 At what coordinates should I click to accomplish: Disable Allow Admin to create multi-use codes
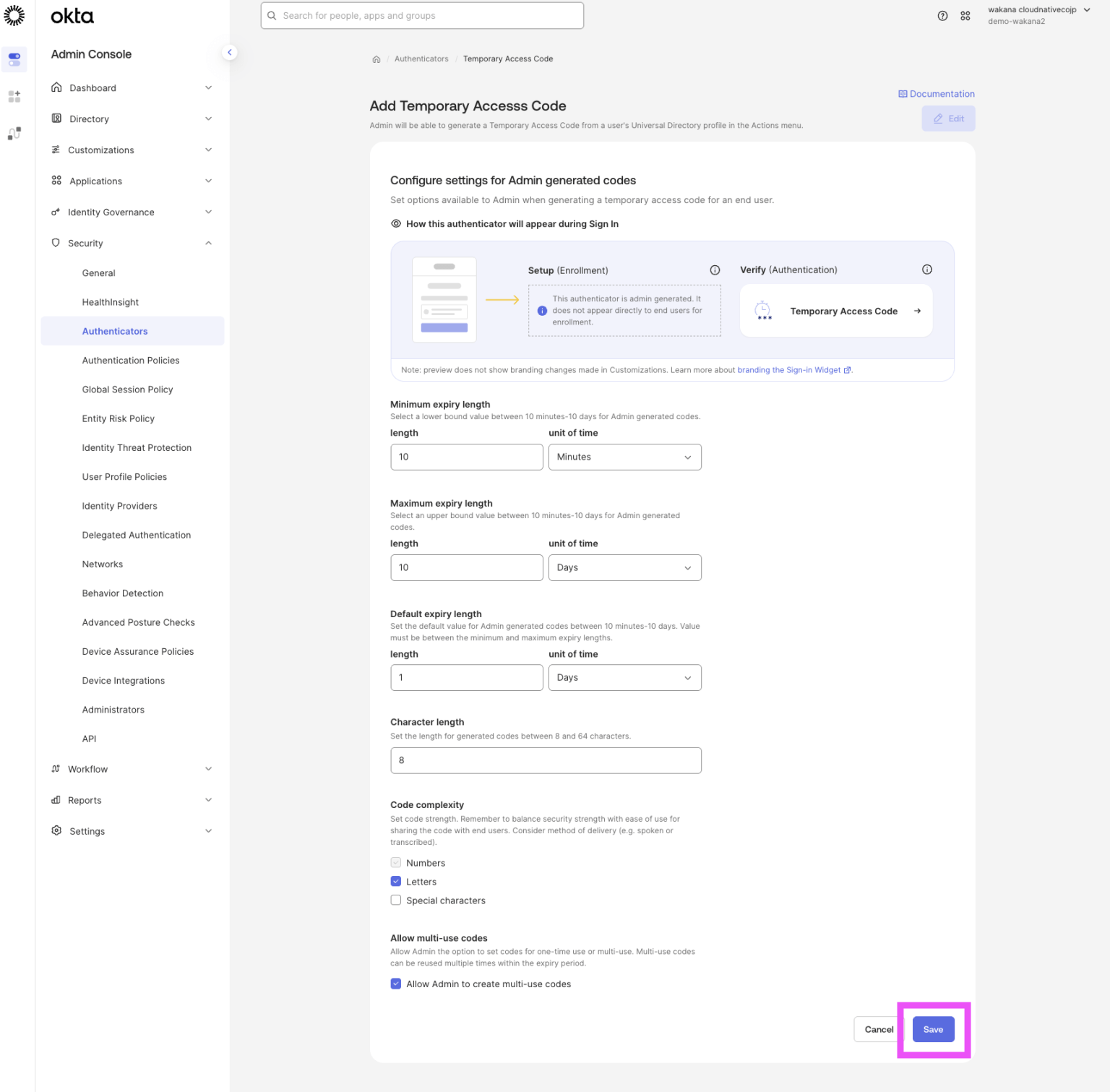point(395,984)
